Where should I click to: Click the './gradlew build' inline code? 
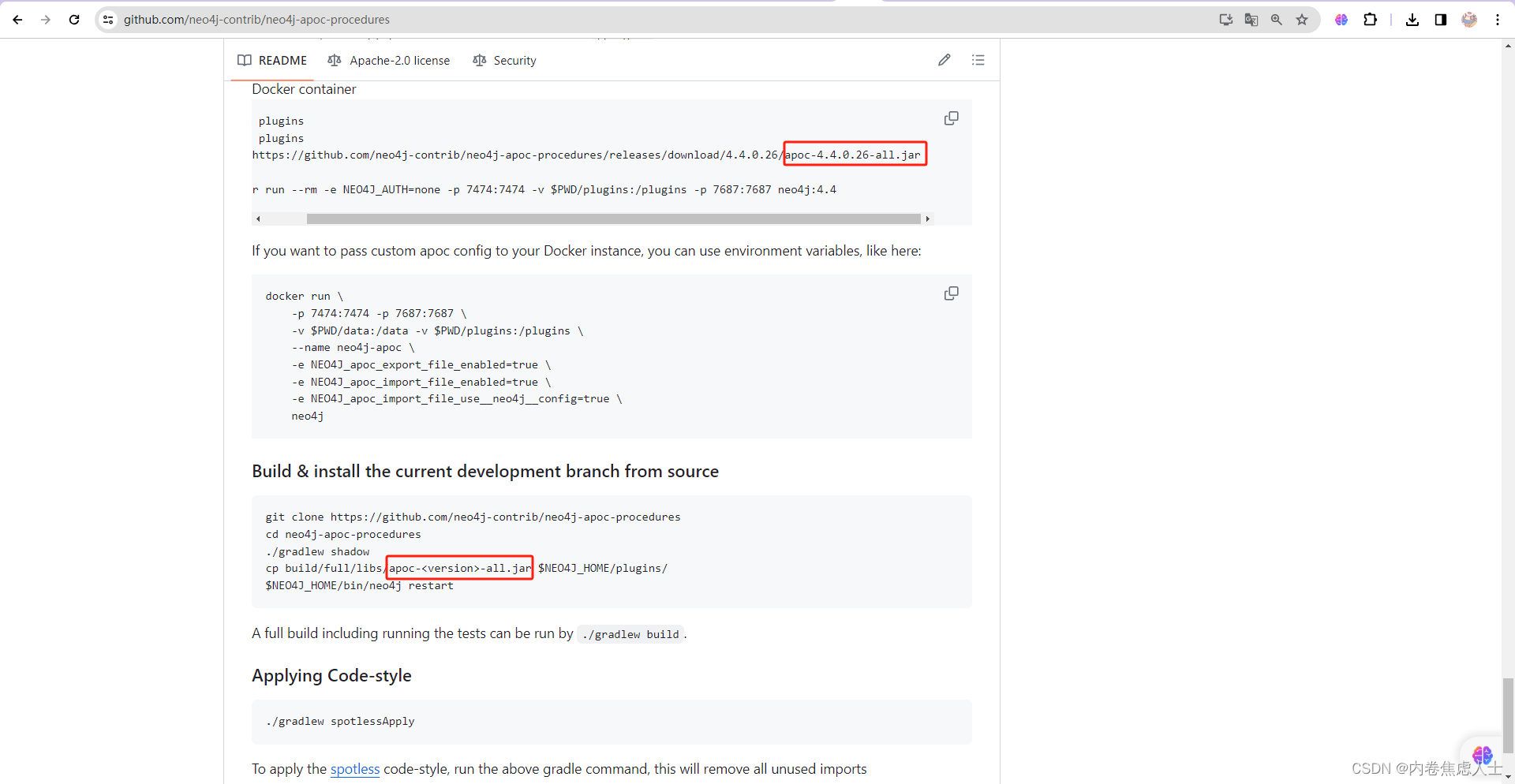point(630,634)
